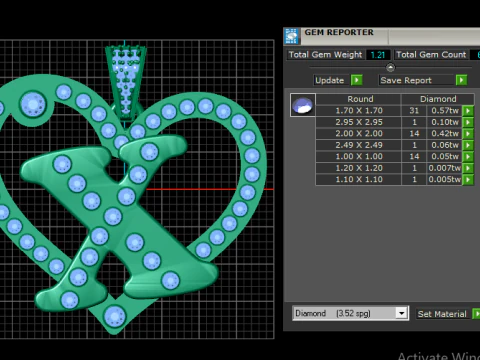The height and width of the screenshot is (360, 480).
Task: Click the Diamond column header
Action: click(438, 99)
